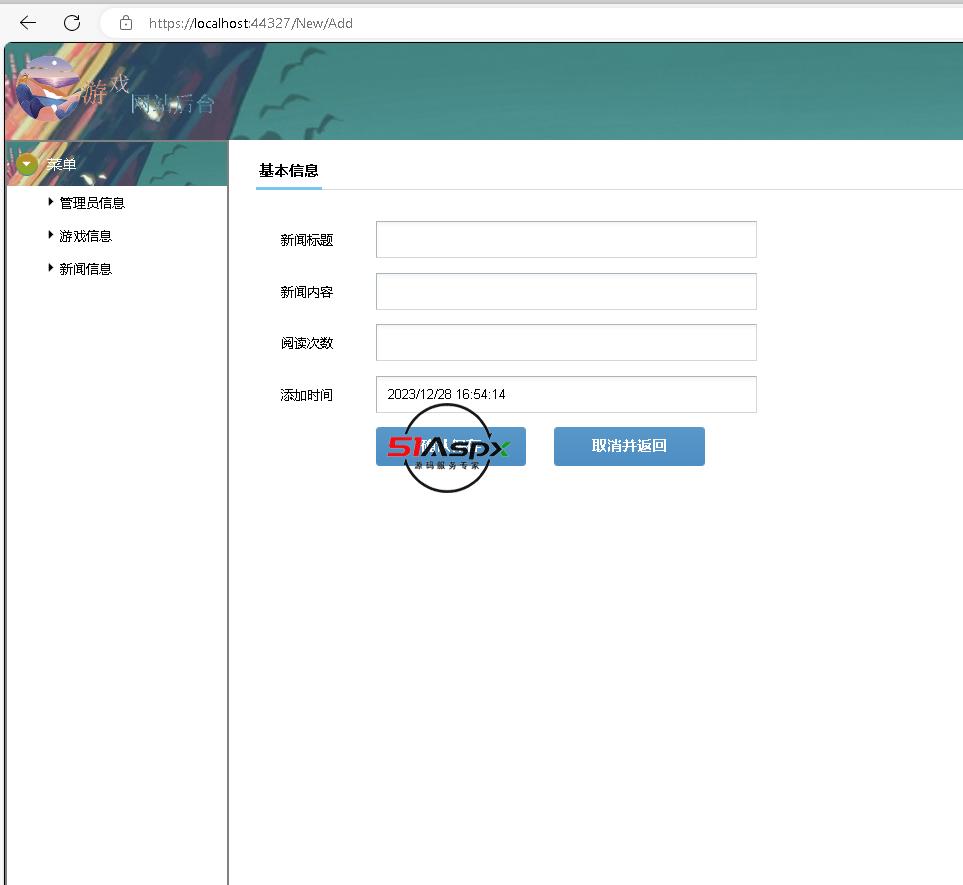Focus the 新闻内容 input field
The width and height of the screenshot is (963, 885).
click(x=566, y=291)
